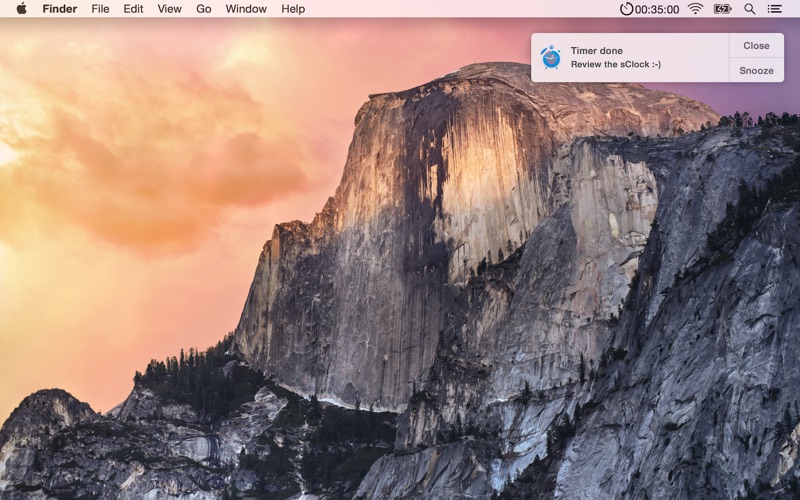Click the 00:35:00 timer countdown text

(657, 9)
